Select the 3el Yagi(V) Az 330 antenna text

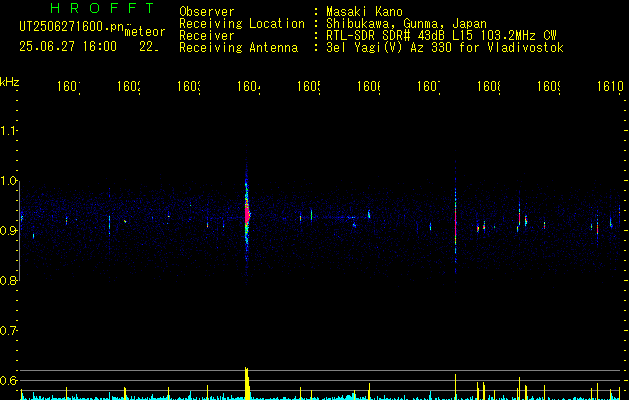point(445,48)
